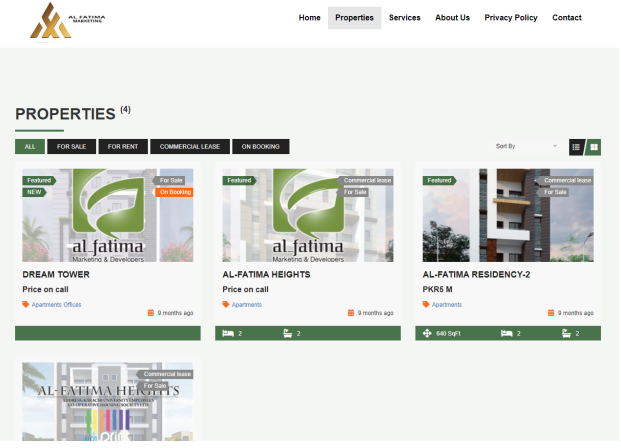This screenshot has width=621, height=448.
Task: Click area move icon beside 640 SqFt
Action: (427, 334)
